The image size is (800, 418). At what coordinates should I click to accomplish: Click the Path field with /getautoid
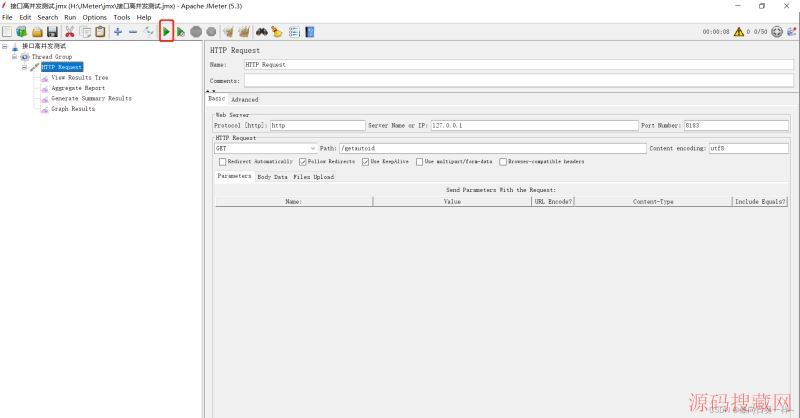(x=492, y=148)
